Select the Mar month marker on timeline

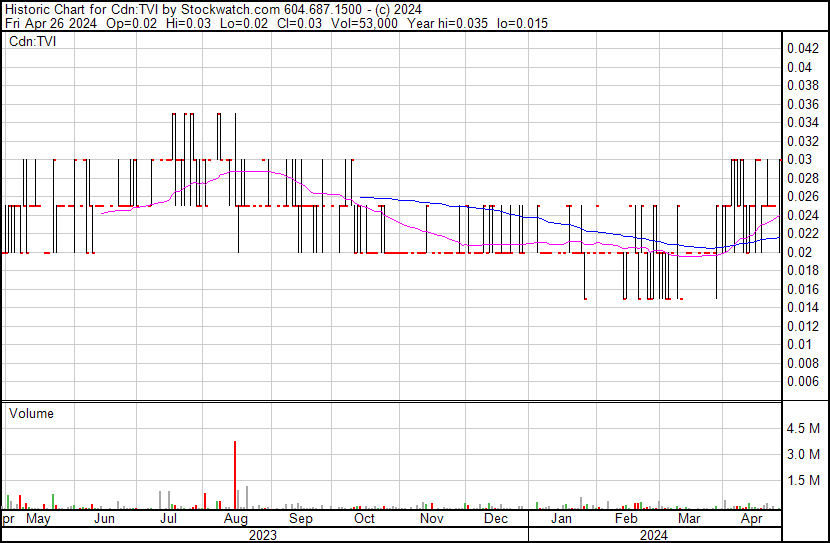pos(689,519)
